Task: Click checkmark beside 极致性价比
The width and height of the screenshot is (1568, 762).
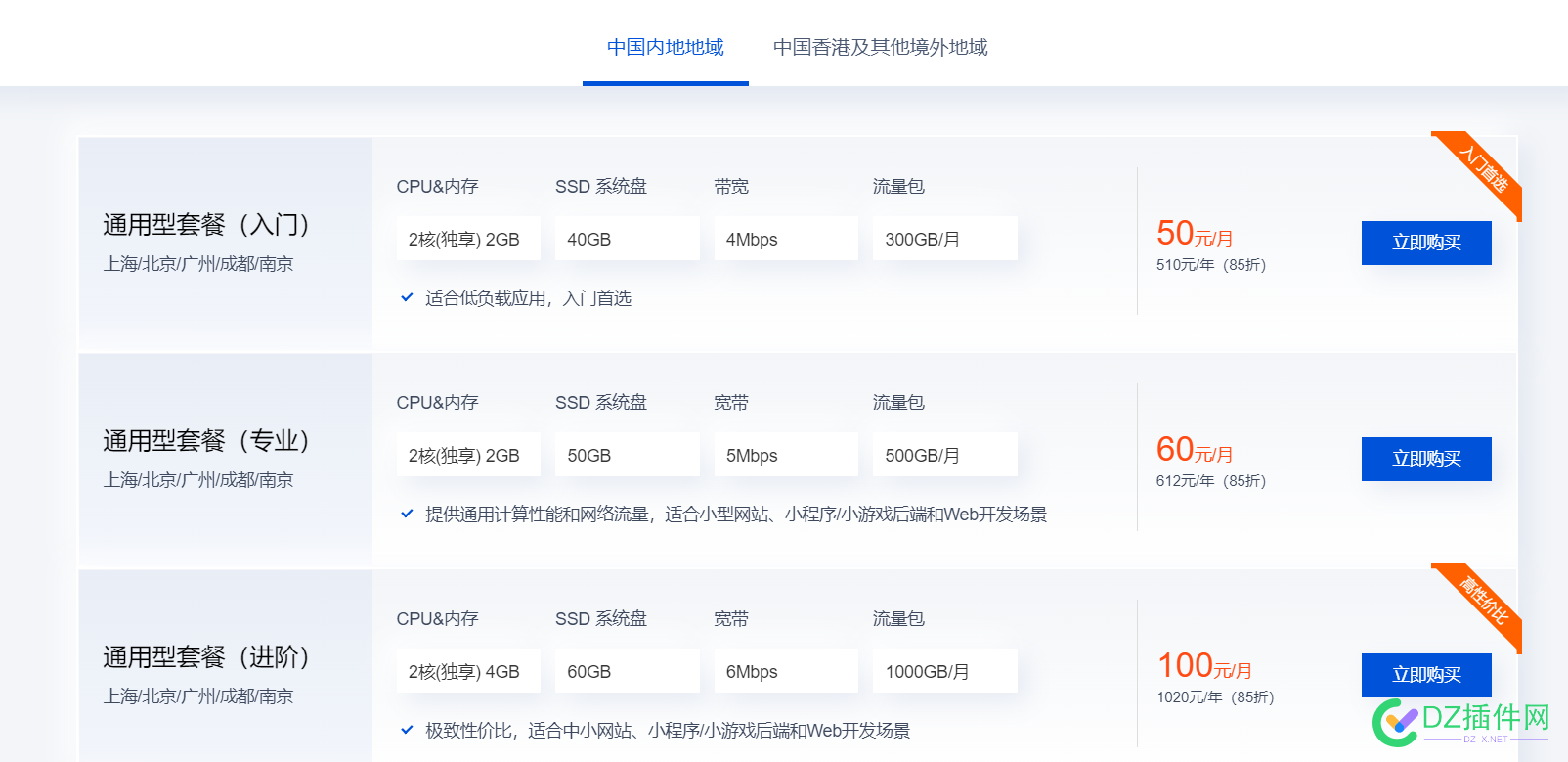Action: point(407,730)
